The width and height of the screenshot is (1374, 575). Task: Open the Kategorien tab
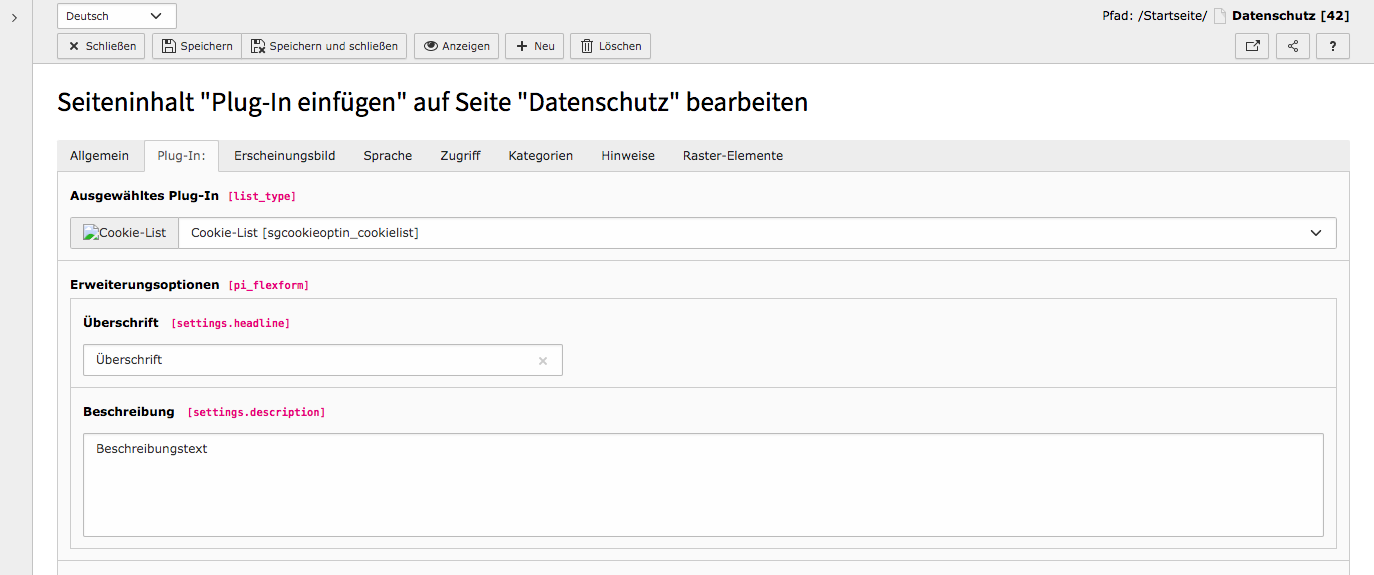[x=540, y=156]
